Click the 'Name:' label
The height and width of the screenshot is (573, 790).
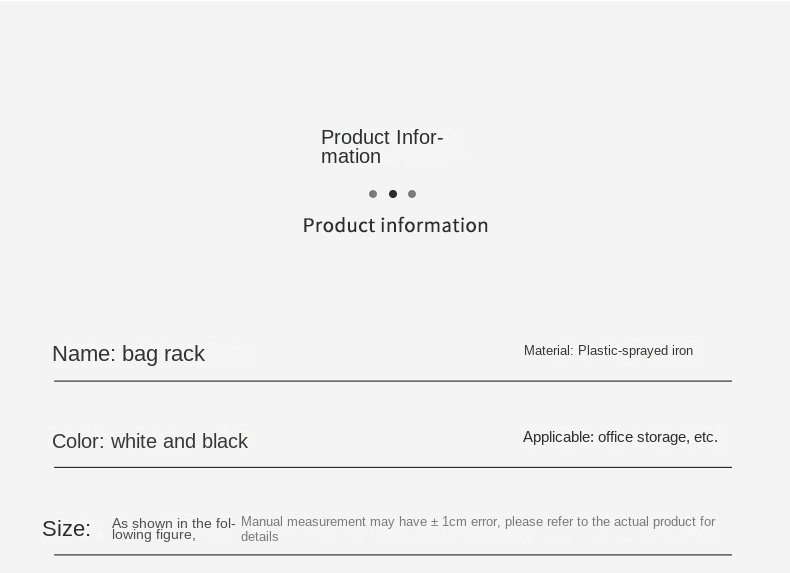(84, 354)
